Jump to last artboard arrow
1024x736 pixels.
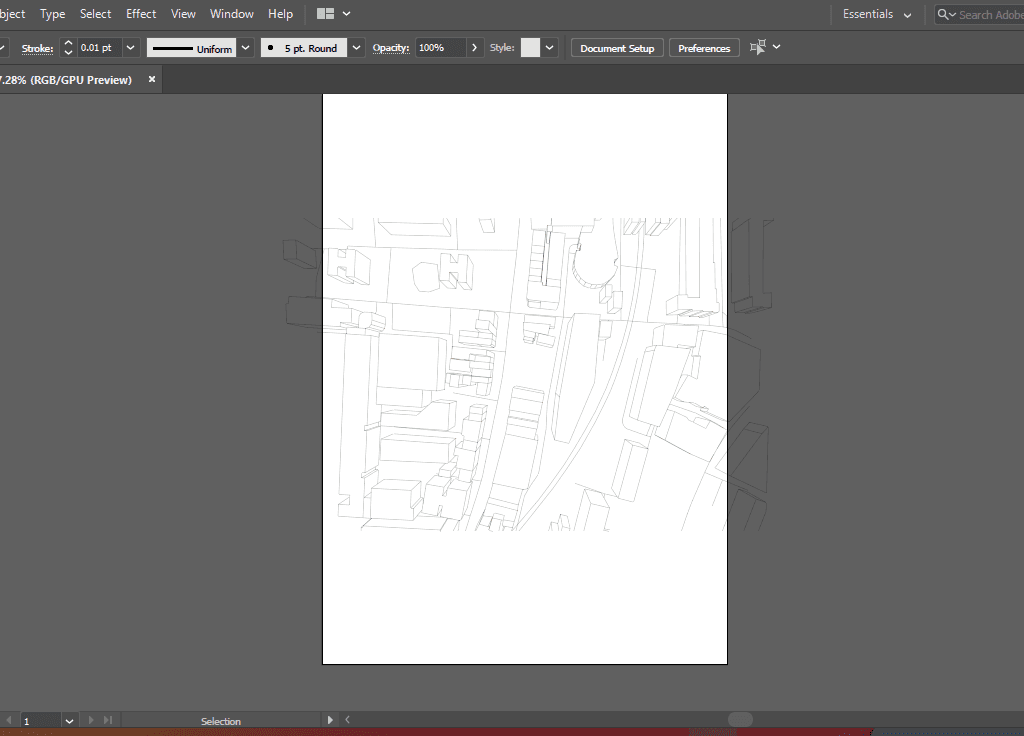click(x=108, y=720)
